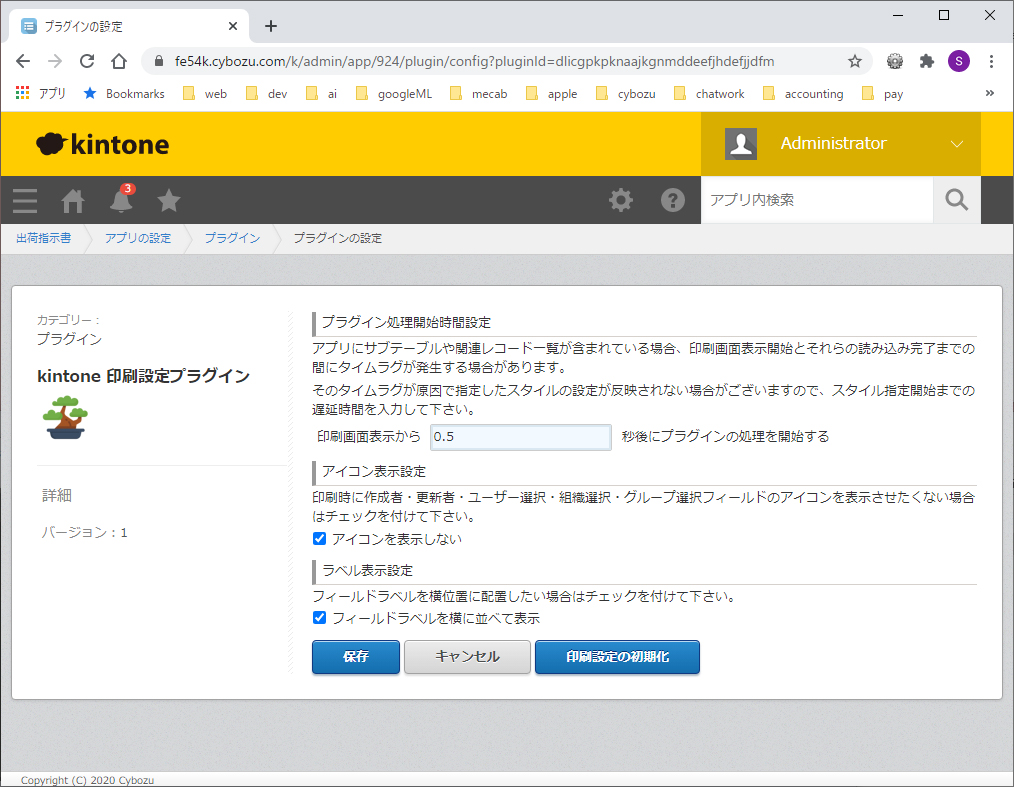
Task: Open new browser tab with plus
Action: click(x=271, y=26)
